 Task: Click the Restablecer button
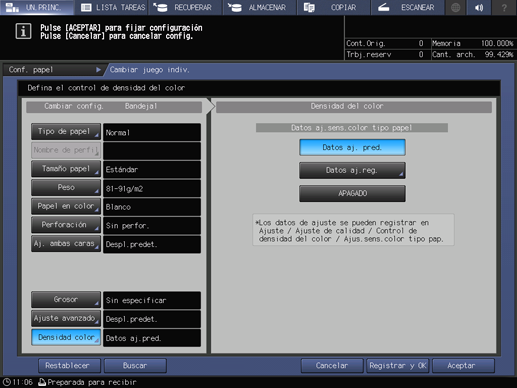(x=69, y=366)
